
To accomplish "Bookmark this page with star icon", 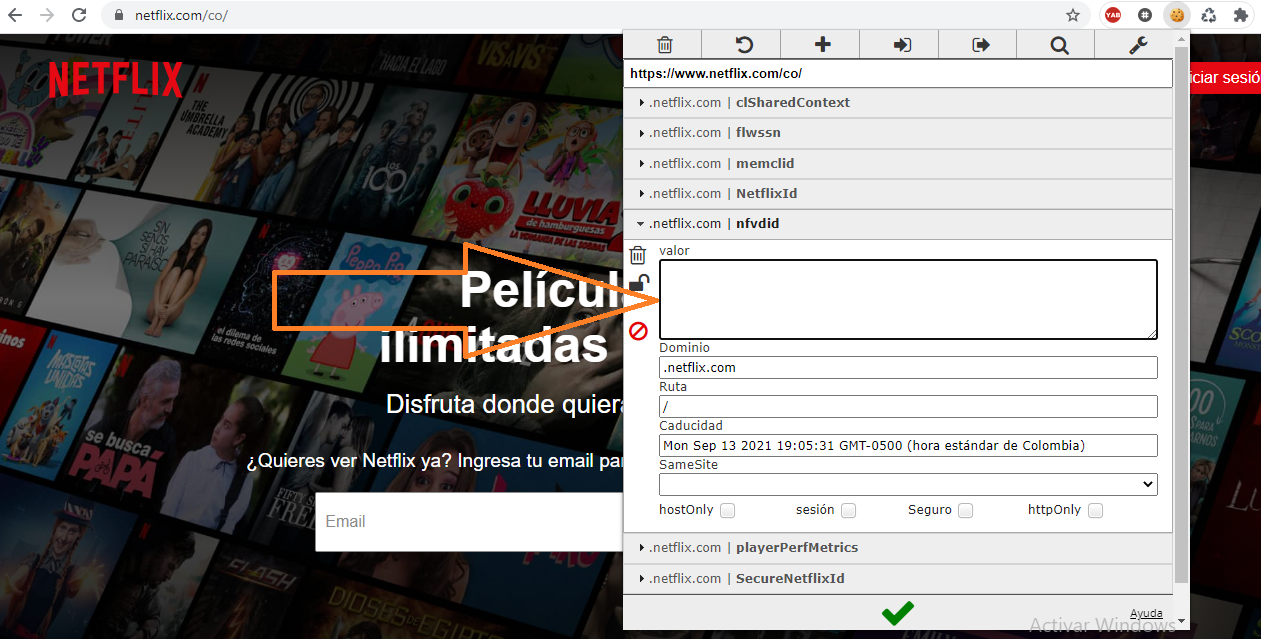I will pos(1073,15).
